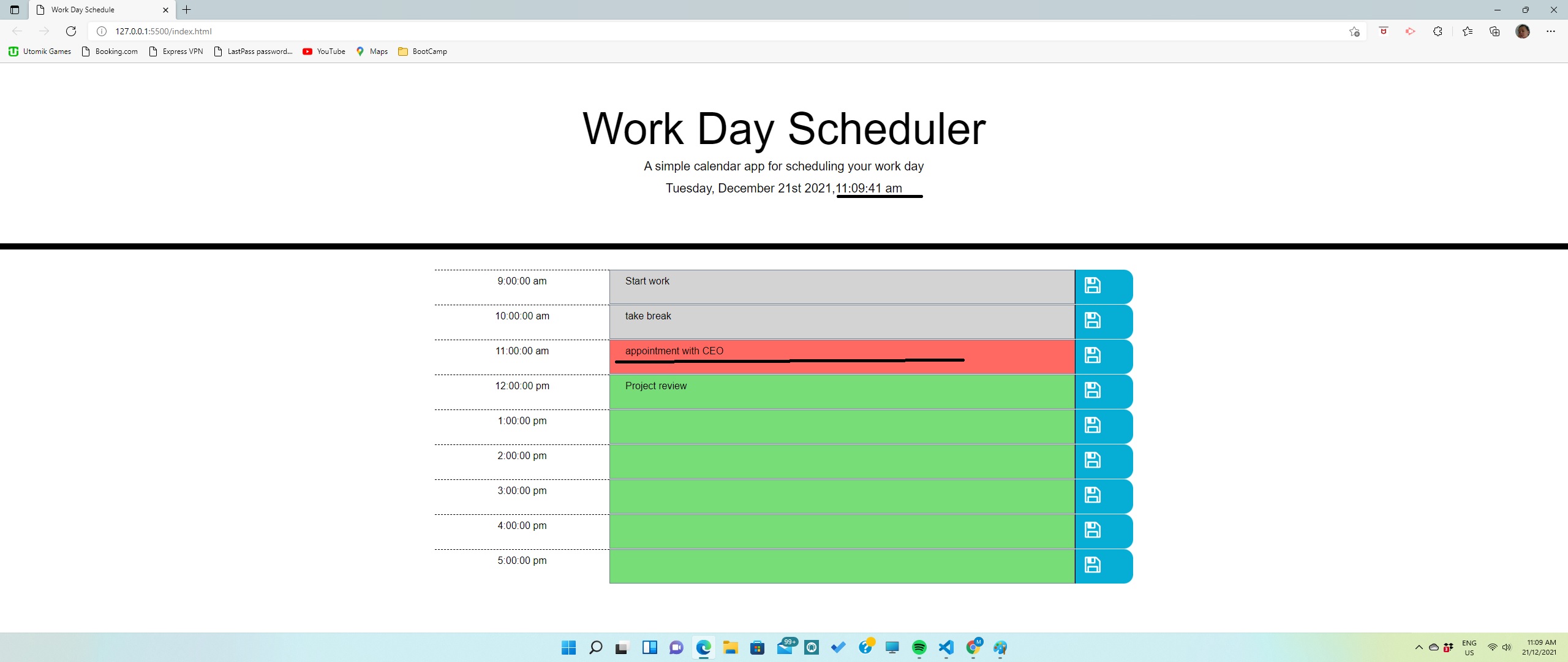Click the empty 5:00:00 pm text area
The image size is (1568, 662).
point(842,566)
